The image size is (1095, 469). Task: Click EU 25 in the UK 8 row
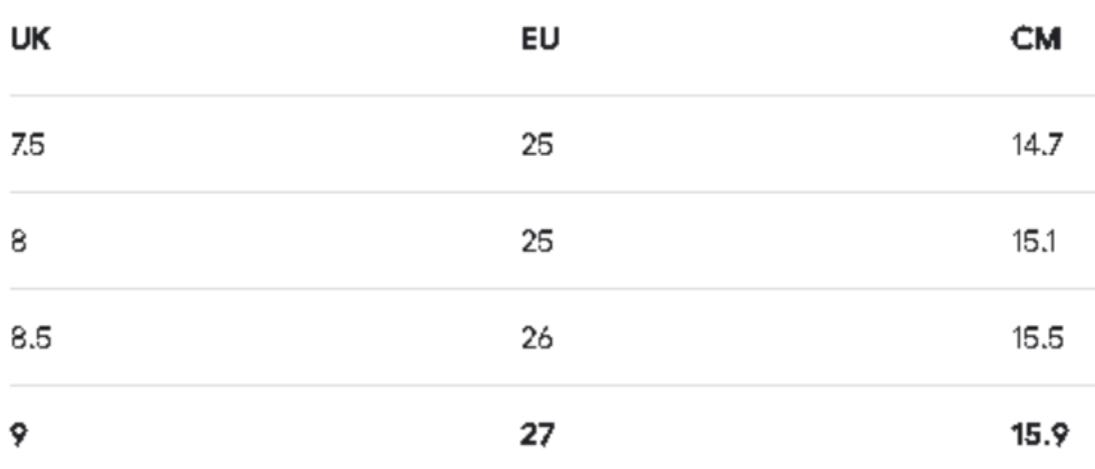click(x=537, y=242)
